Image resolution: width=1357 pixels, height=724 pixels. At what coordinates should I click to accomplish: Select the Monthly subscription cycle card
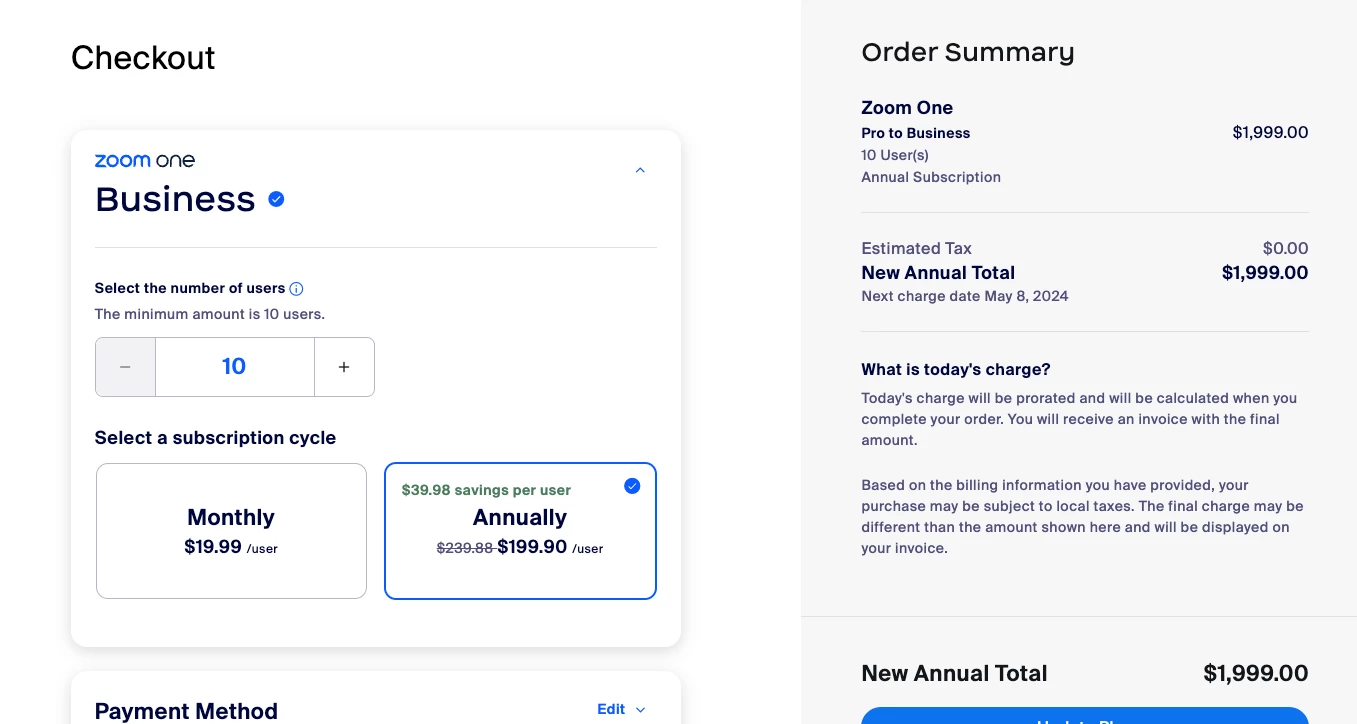(x=231, y=531)
